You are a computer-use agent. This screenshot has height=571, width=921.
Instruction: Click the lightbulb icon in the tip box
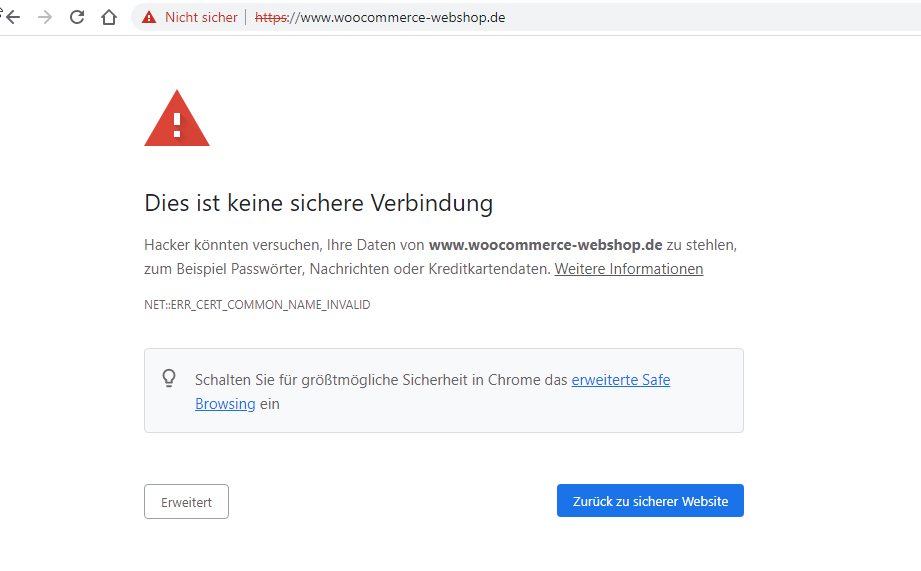(x=169, y=378)
